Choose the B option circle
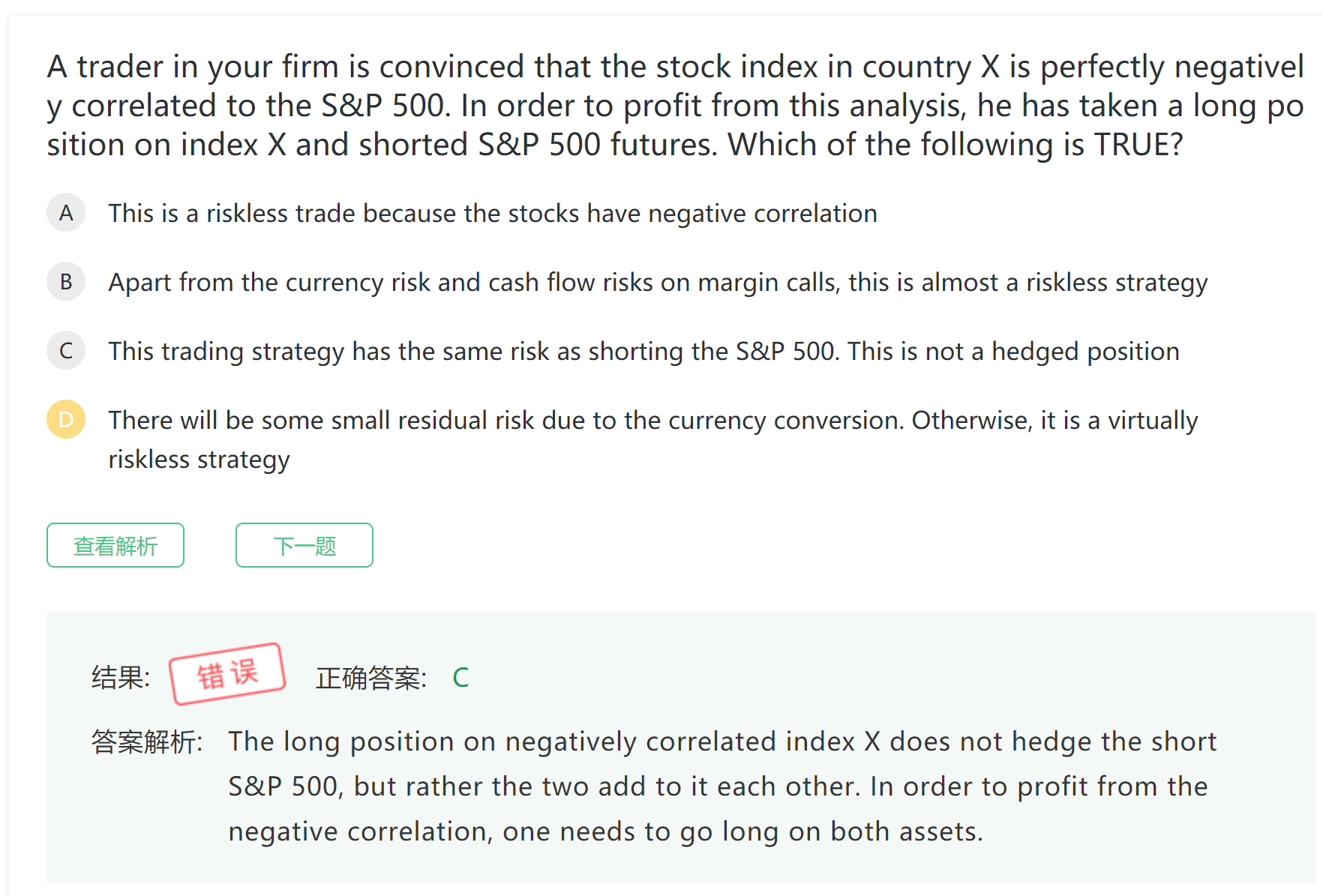 tap(66, 282)
